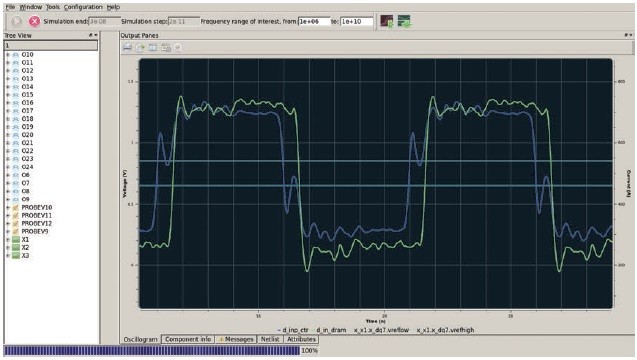
Task: Click the O10 component icon in tree
Action: tap(16, 54)
